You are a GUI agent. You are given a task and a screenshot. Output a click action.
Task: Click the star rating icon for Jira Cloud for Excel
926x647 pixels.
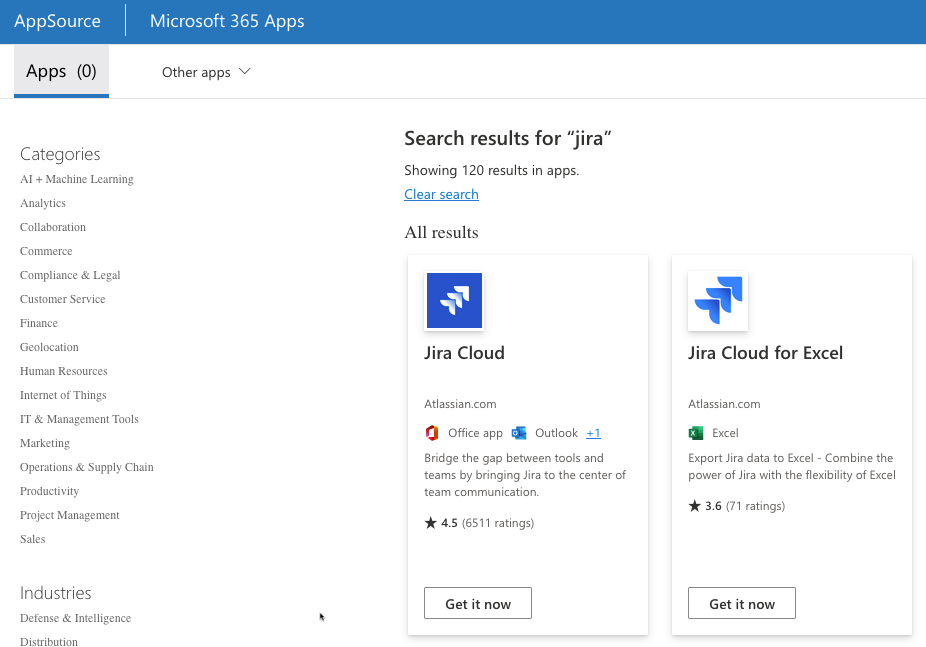(694, 506)
